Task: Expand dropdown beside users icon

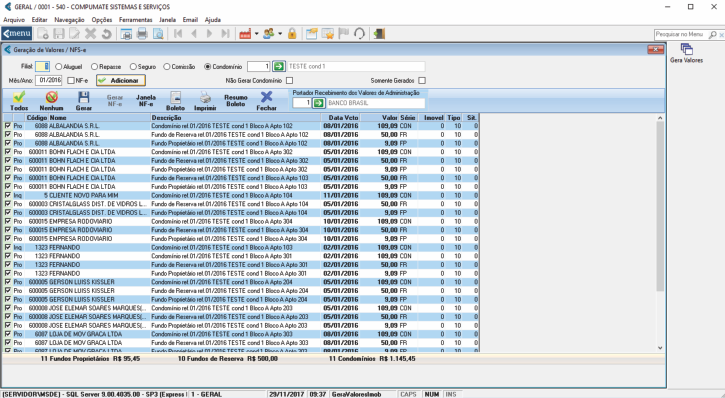Action: pyautogui.click(x=280, y=34)
